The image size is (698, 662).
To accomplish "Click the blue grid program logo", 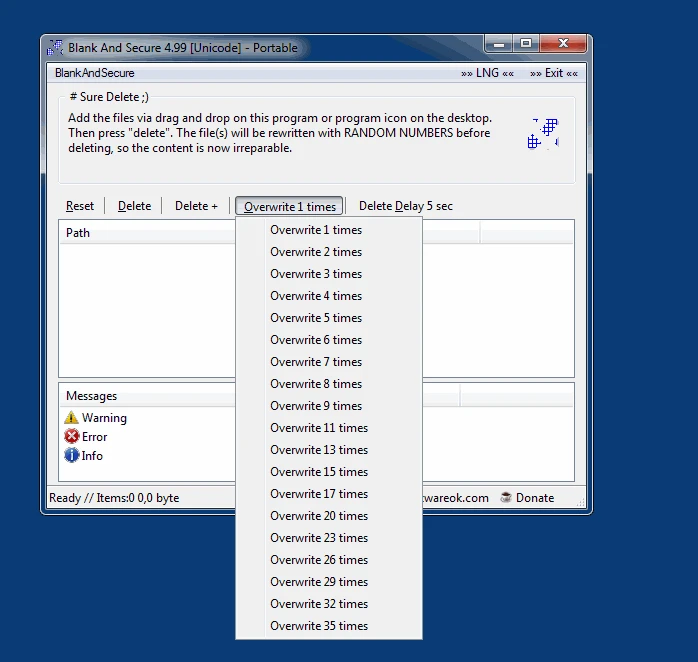I will 543,134.
